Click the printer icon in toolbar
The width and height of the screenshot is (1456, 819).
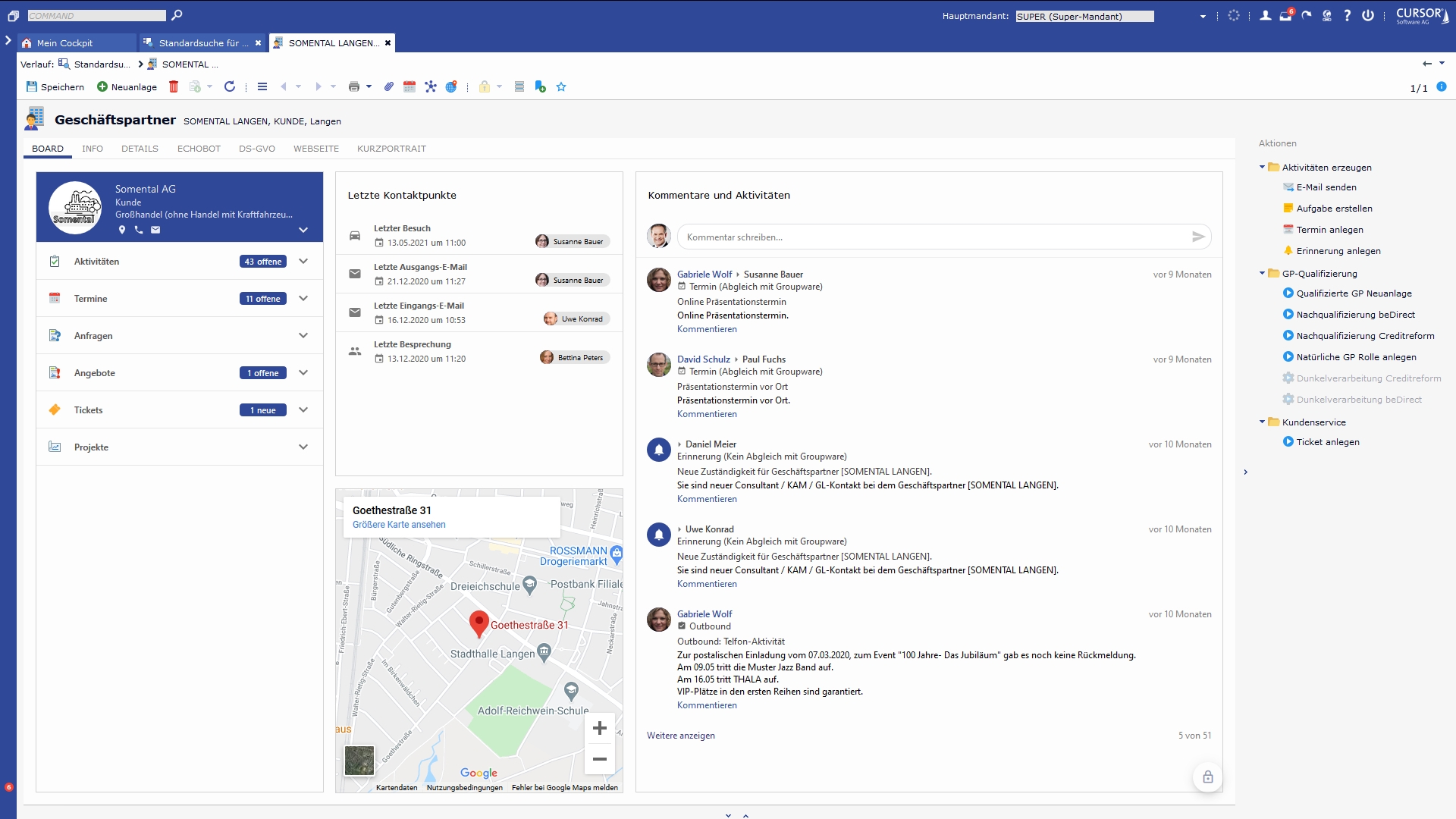click(353, 86)
